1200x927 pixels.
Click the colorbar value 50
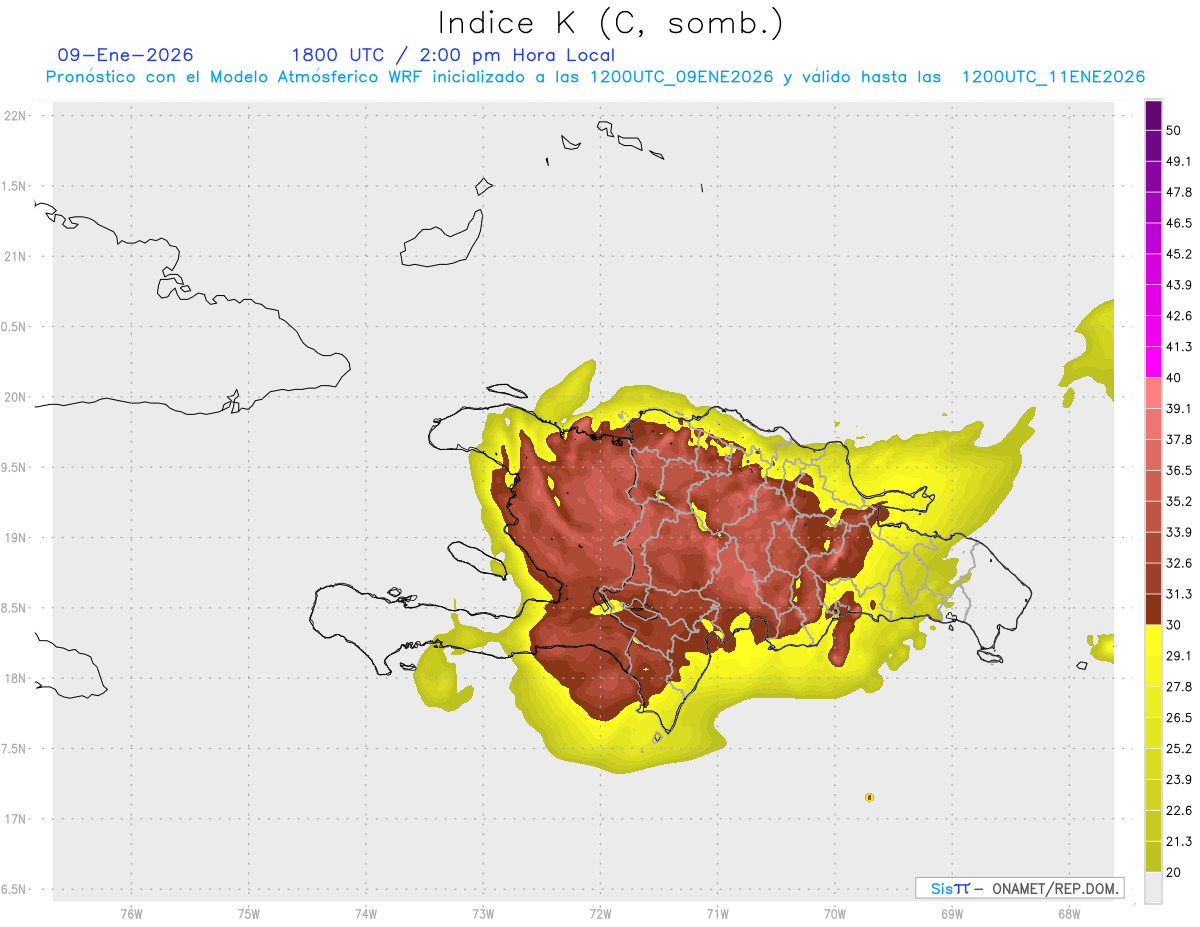(x=1173, y=131)
